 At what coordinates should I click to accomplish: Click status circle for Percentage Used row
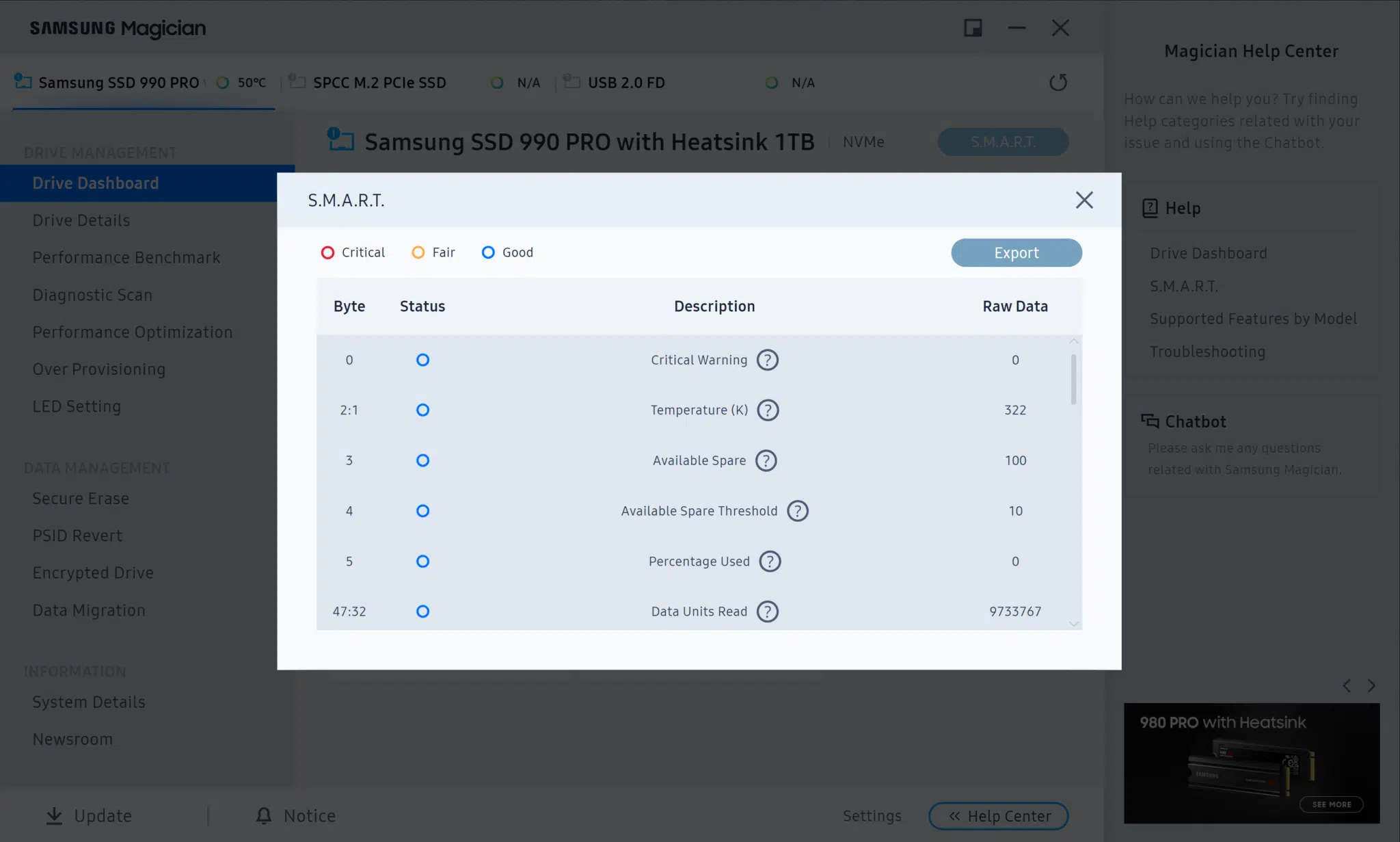pyautogui.click(x=422, y=561)
